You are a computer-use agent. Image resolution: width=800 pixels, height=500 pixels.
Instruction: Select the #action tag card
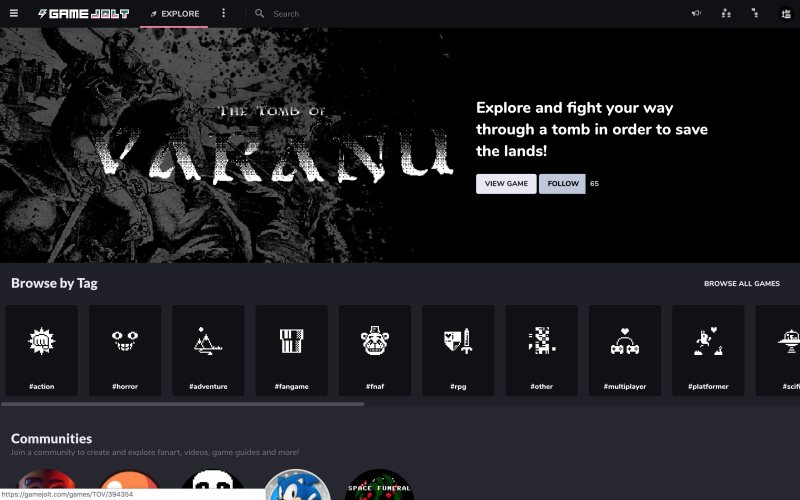tap(42, 351)
